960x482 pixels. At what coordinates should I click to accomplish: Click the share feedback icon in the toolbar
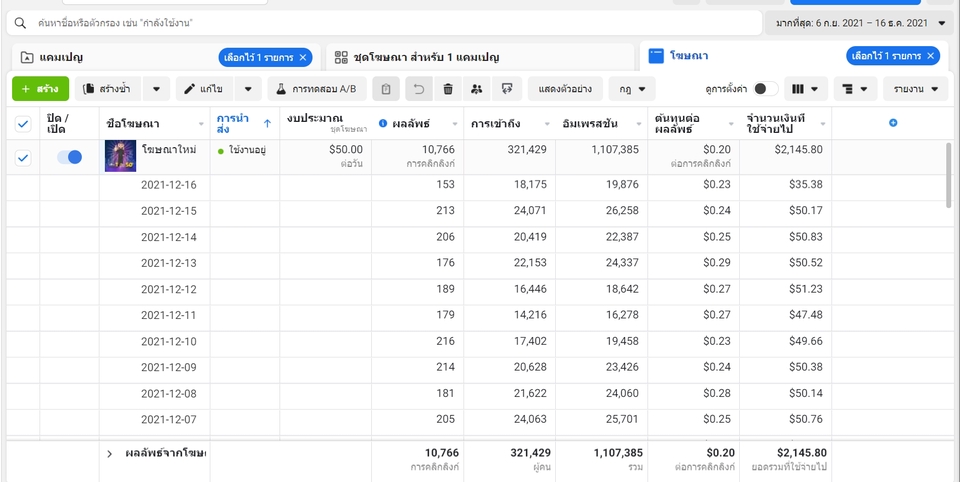(507, 89)
